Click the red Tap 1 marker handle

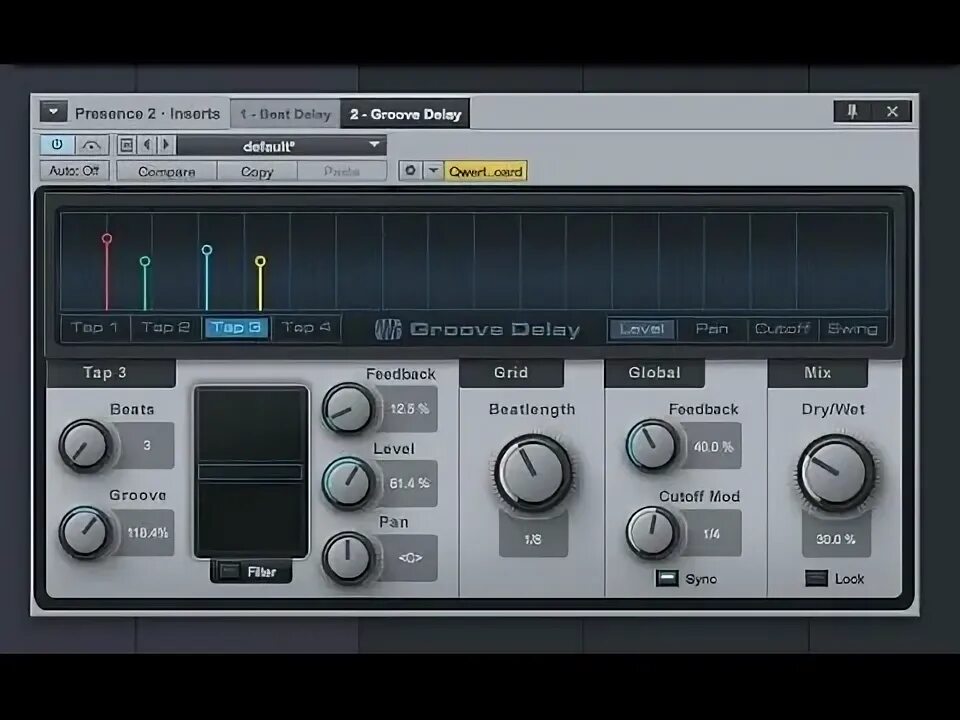click(x=107, y=238)
